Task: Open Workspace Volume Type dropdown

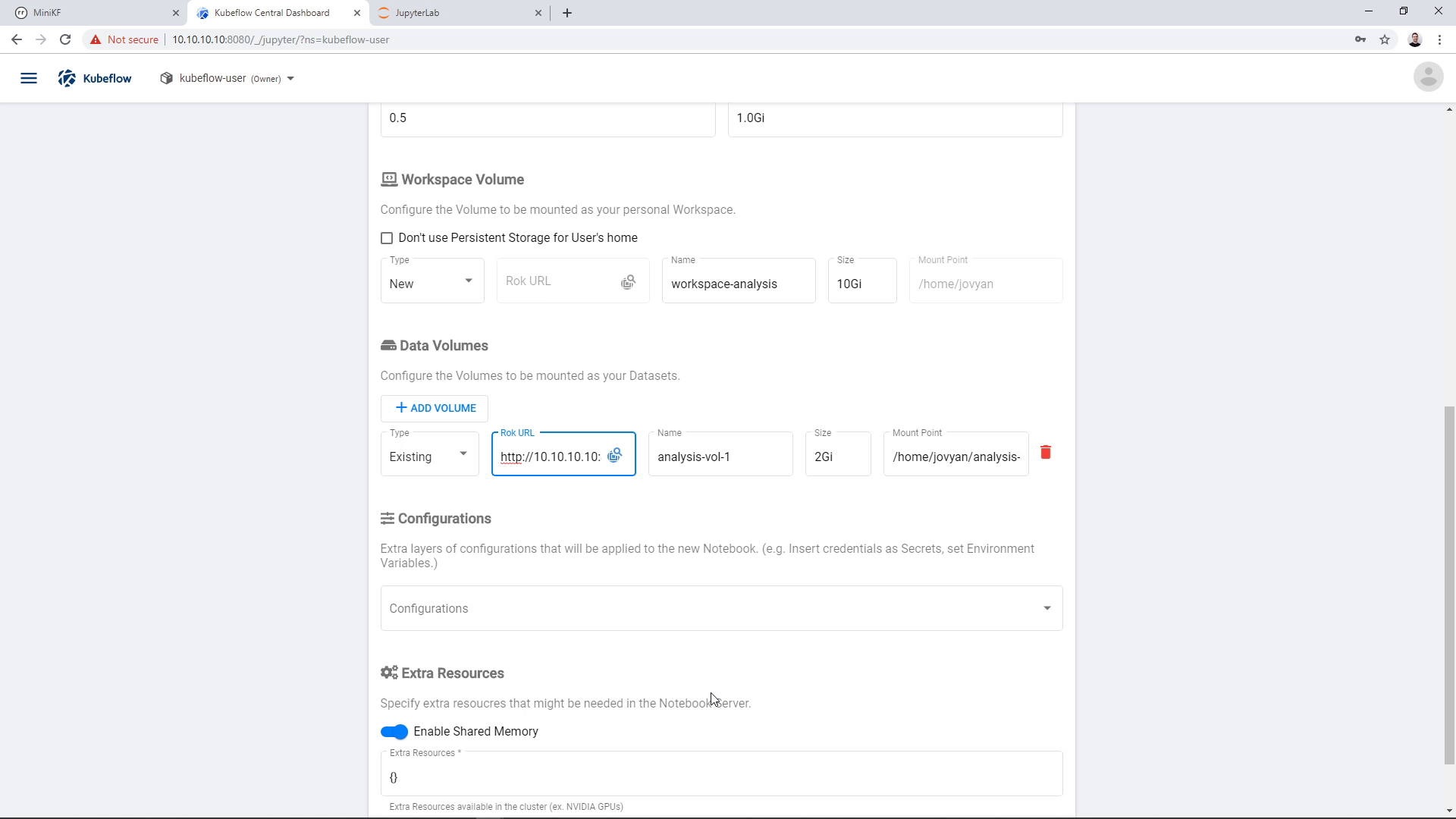Action: point(432,281)
